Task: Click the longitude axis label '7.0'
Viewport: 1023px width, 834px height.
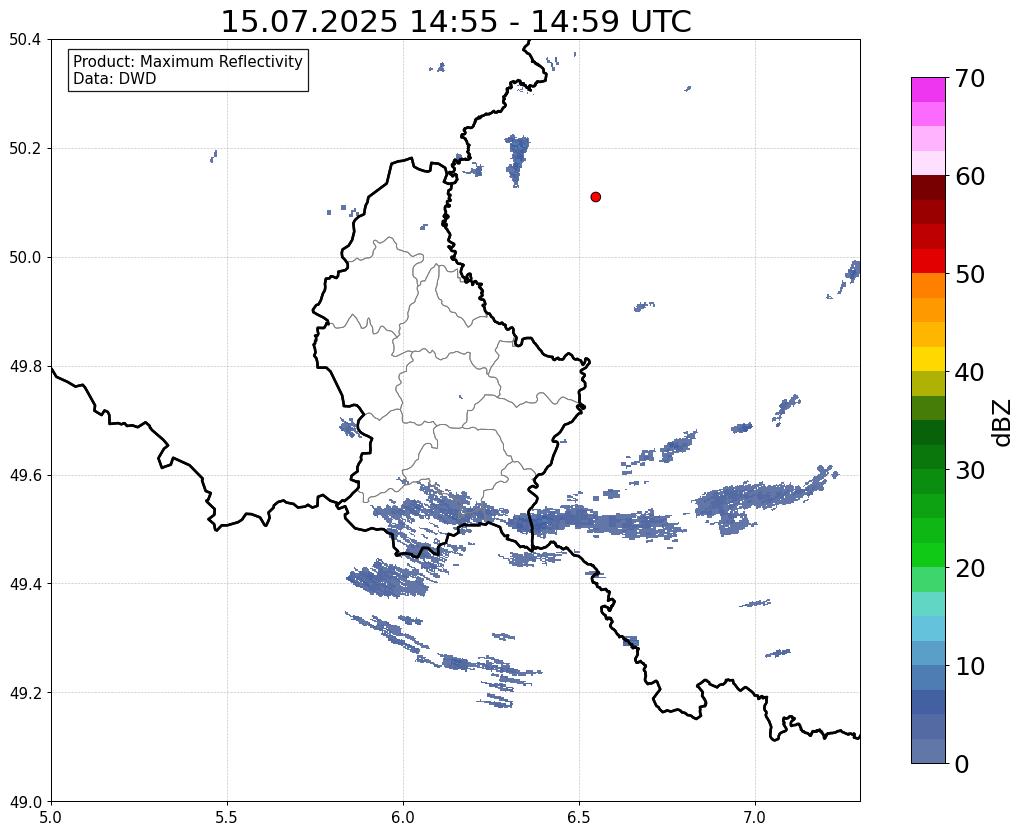Action: click(x=755, y=817)
